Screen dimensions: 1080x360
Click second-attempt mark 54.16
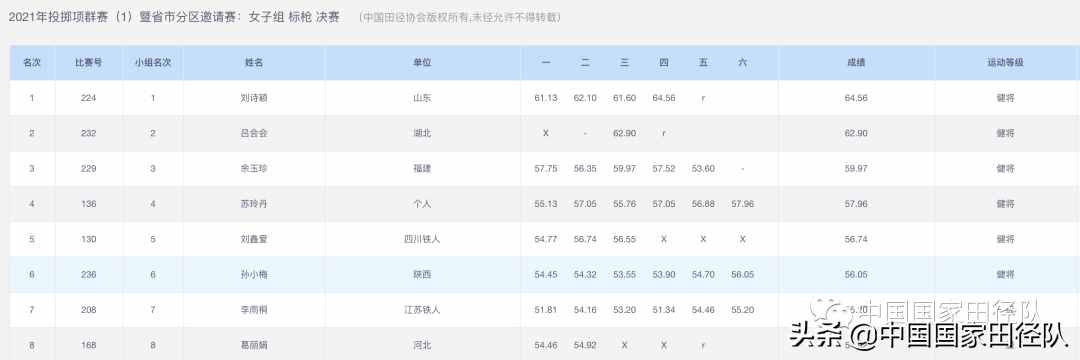(585, 310)
